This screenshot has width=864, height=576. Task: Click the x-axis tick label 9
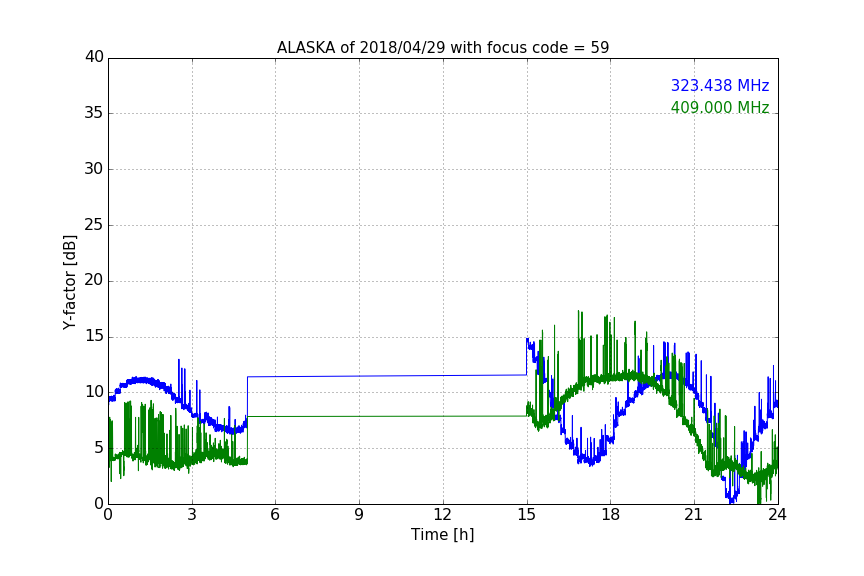[359, 515]
